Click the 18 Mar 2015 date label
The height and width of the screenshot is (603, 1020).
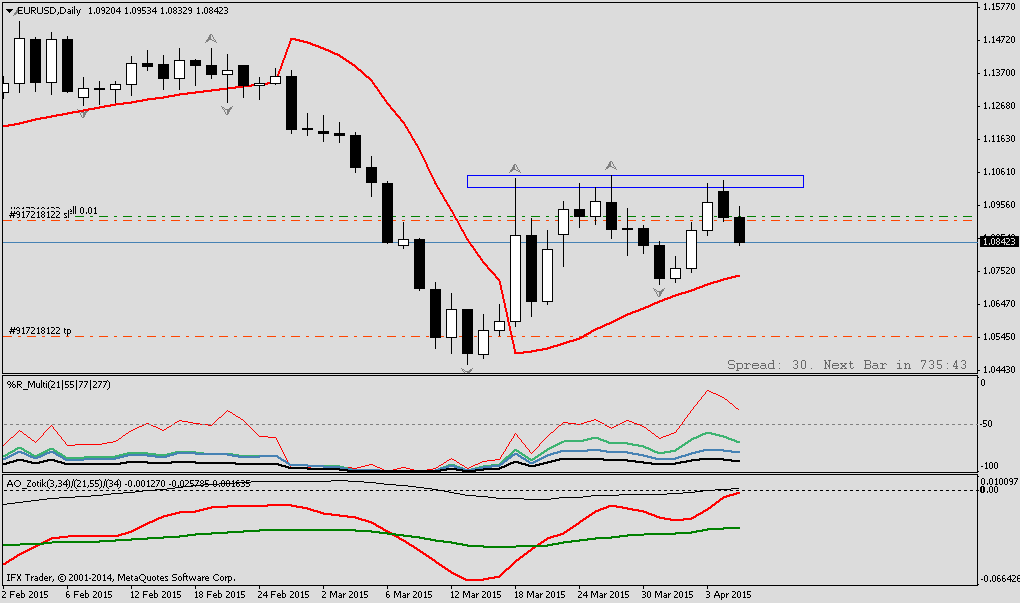pos(539,595)
